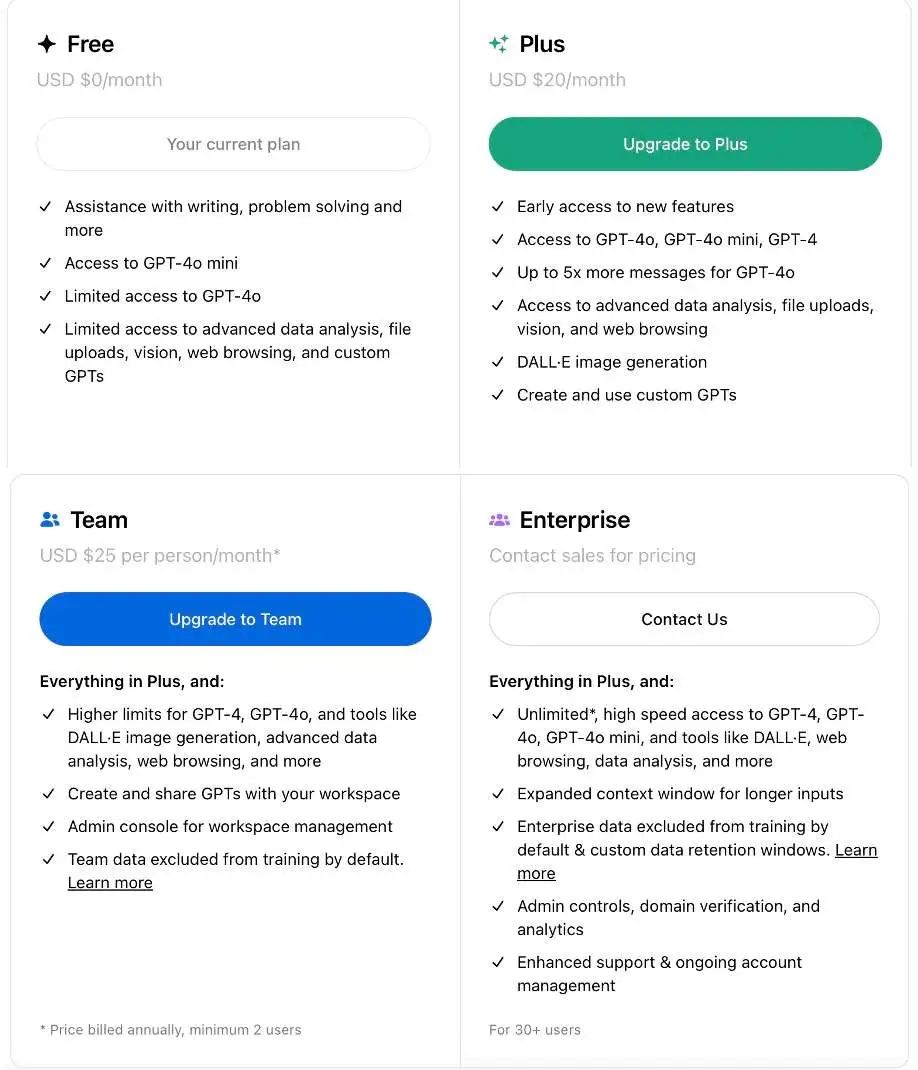Viewport: 918px width, 1070px height.
Task: Click "Everything in Plus, and:" heading in Team card
Action: click(x=131, y=681)
